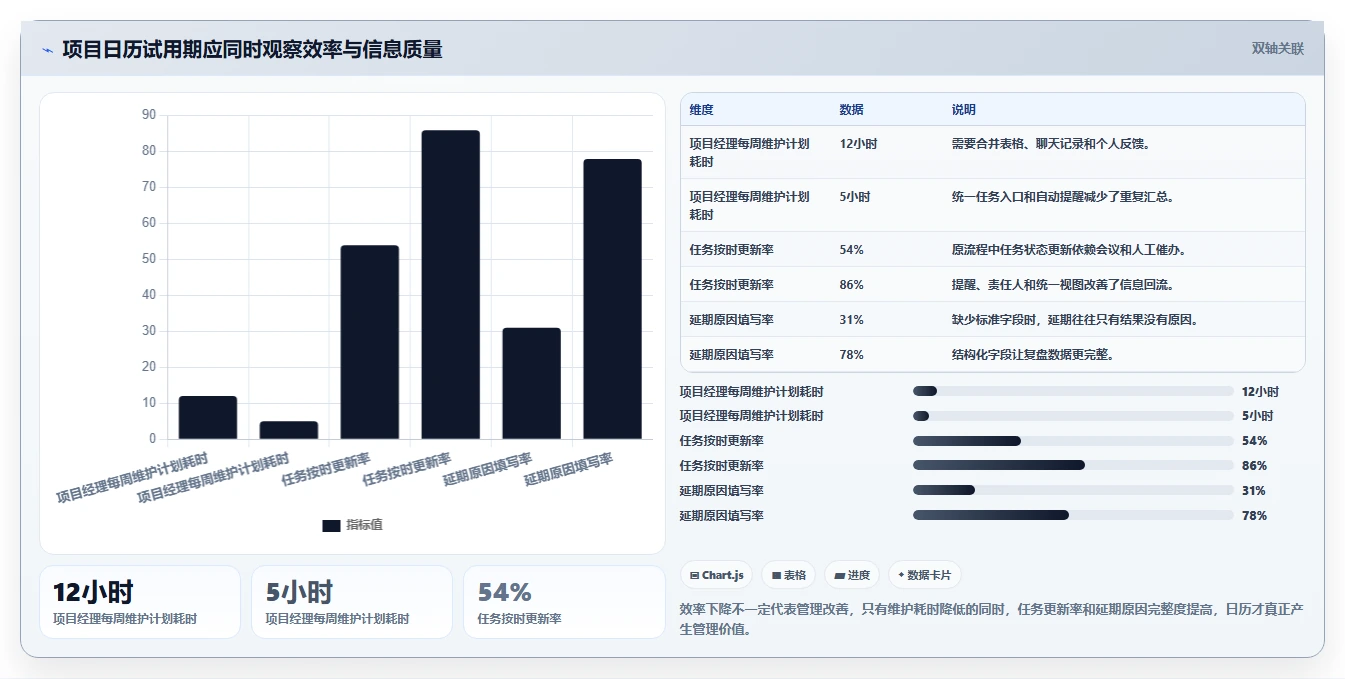Click the 90 tick on the chart's y-axis
Viewport: 1345px width, 679px height.
click(149, 115)
